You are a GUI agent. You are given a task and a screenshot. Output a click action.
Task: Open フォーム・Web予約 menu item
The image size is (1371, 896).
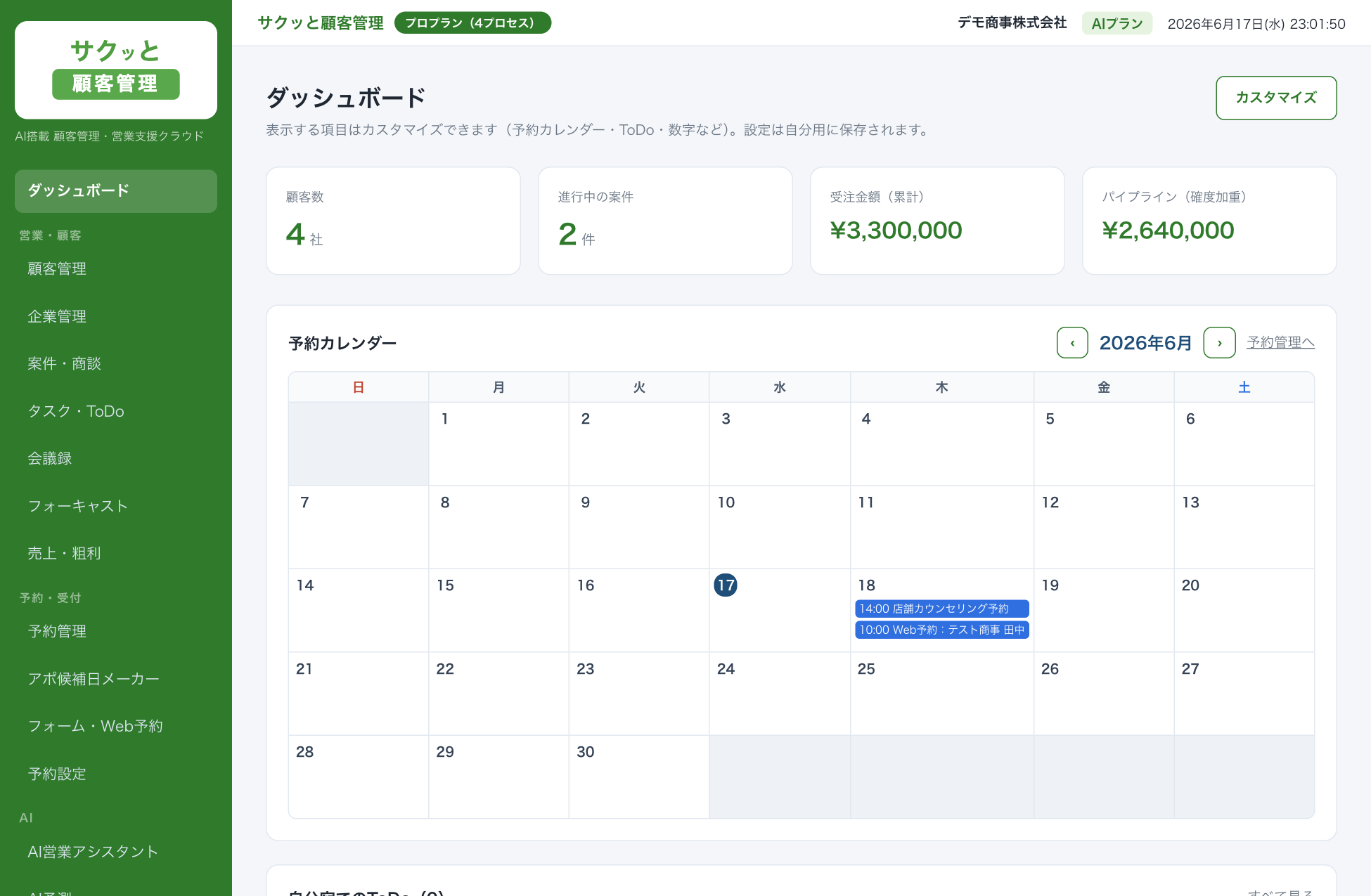click(116, 726)
